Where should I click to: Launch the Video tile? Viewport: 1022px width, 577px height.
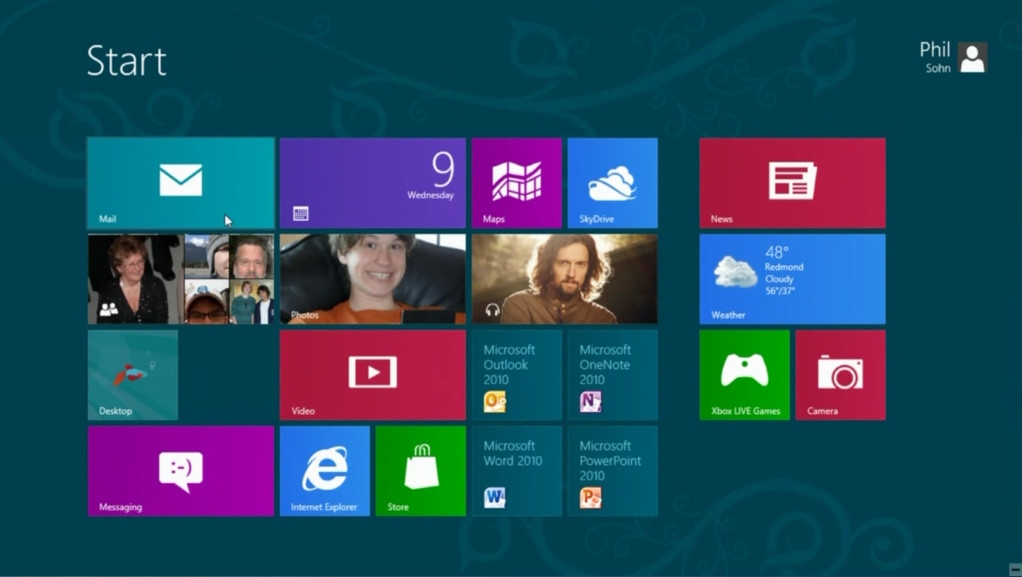(372, 374)
